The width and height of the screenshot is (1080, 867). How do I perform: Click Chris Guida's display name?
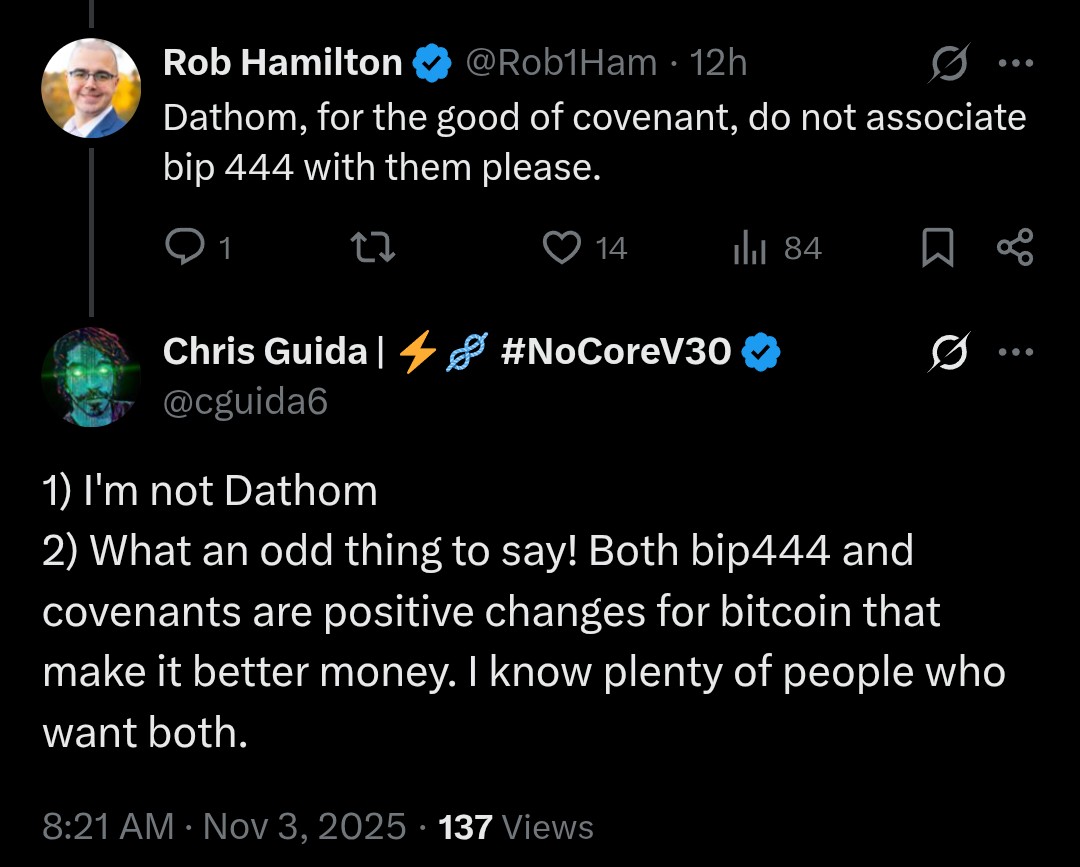coord(265,351)
